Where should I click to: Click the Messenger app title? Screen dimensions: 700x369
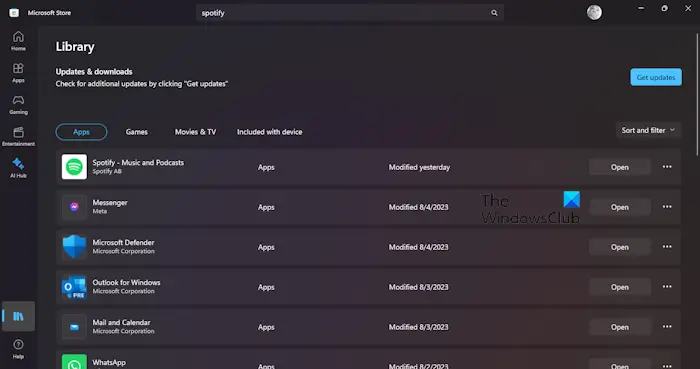click(x=110, y=203)
